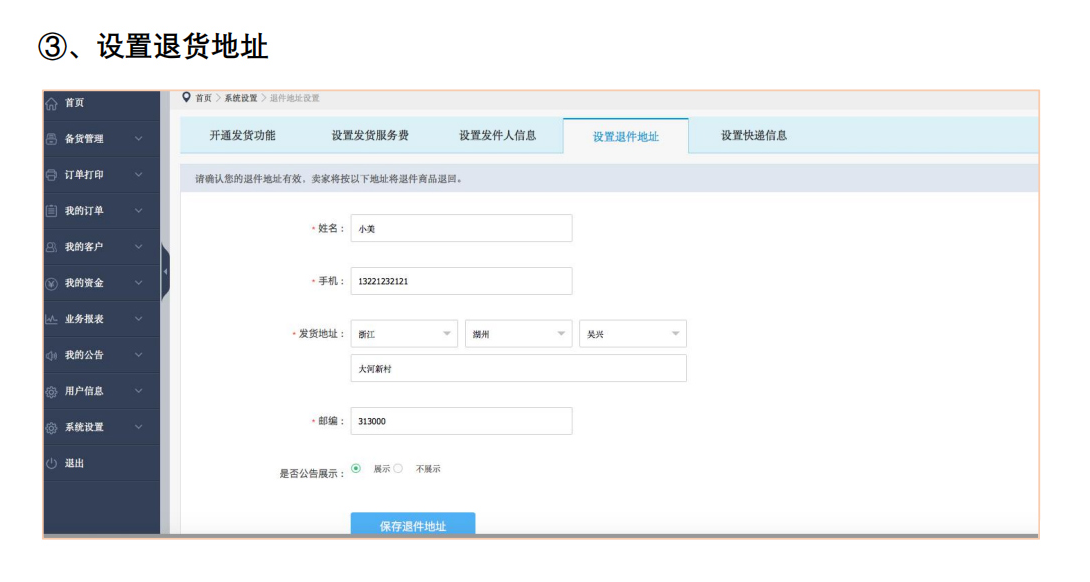Viewport: 1090px width, 582px height.
Task: Click the notice text 请确认您的退件地址有效
Action: coord(250,179)
